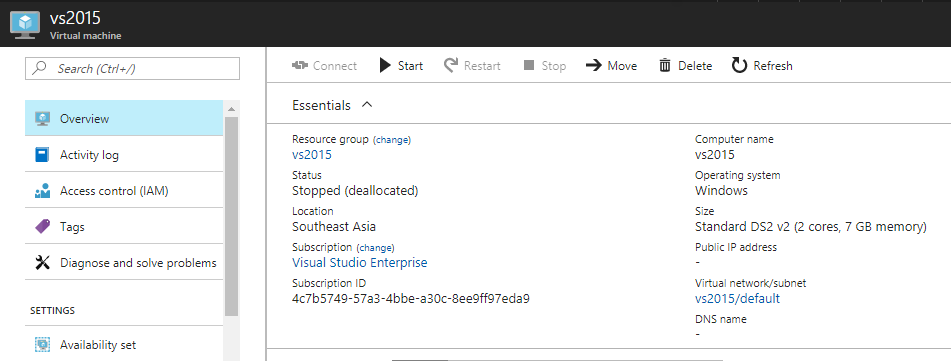Click the purple Tags icon
The width and height of the screenshot is (951, 361).
[x=42, y=227]
